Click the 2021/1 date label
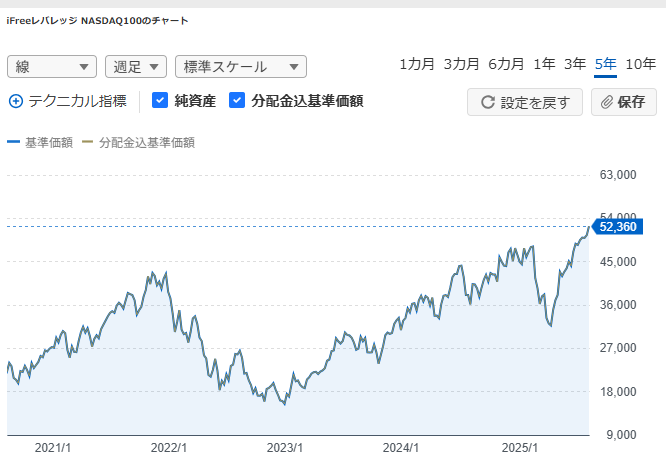Viewport: 666px width, 458px height. pyautogui.click(x=53, y=448)
